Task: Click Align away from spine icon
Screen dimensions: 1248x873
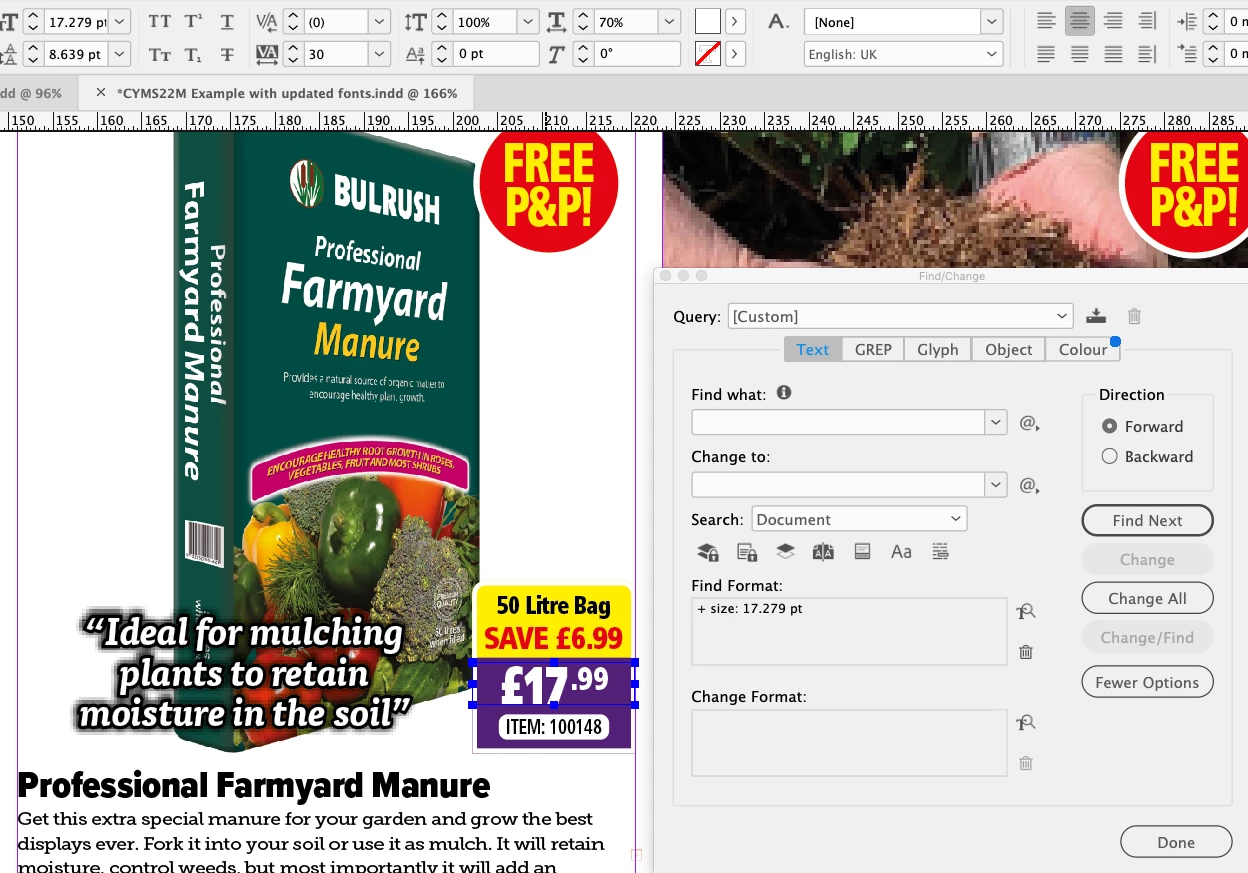Action: pos(1146,54)
